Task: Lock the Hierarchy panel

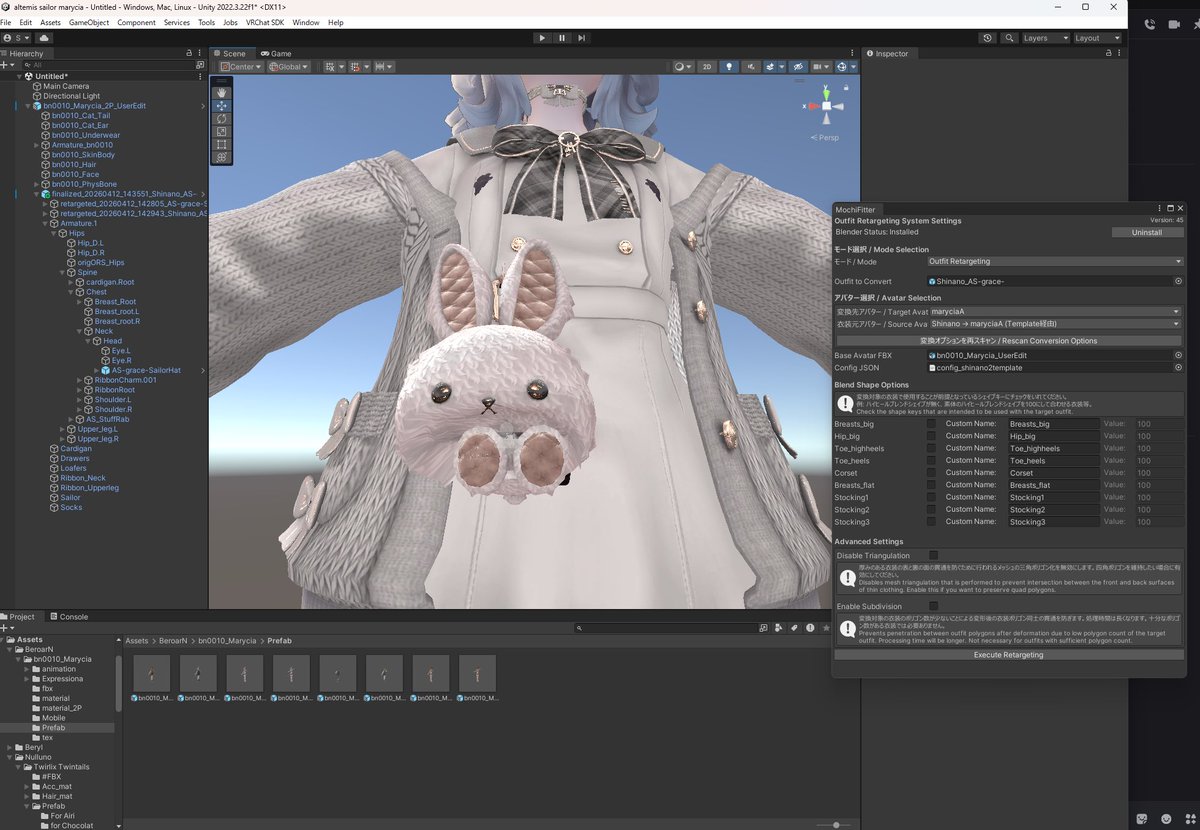Action: (189, 53)
